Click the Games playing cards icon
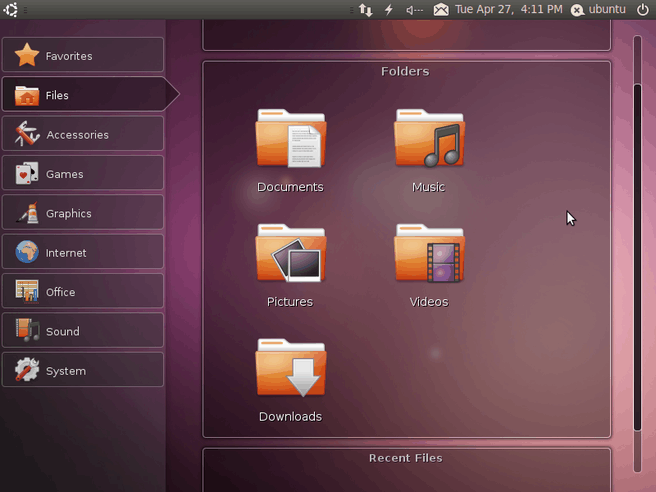The height and width of the screenshot is (492, 656). (27, 173)
